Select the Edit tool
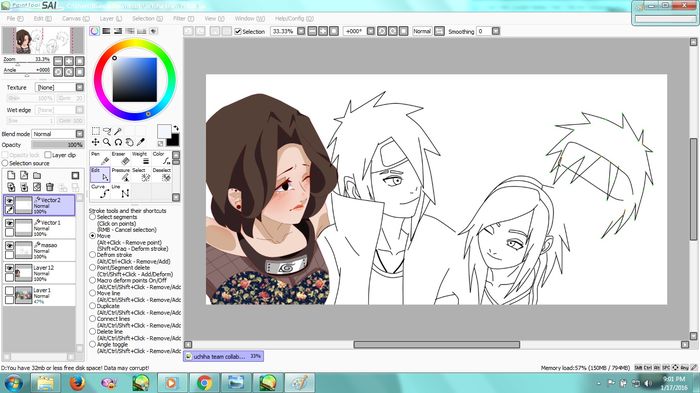This screenshot has height=393, width=700. click(100, 175)
